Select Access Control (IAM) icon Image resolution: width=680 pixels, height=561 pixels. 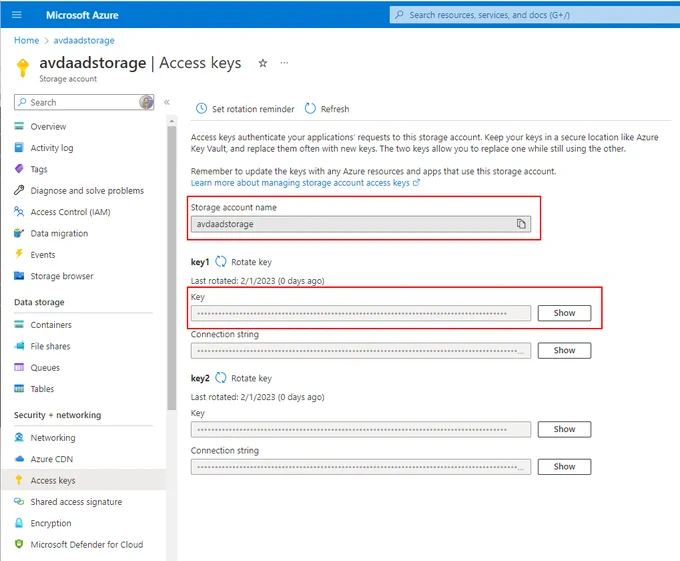(x=19, y=212)
